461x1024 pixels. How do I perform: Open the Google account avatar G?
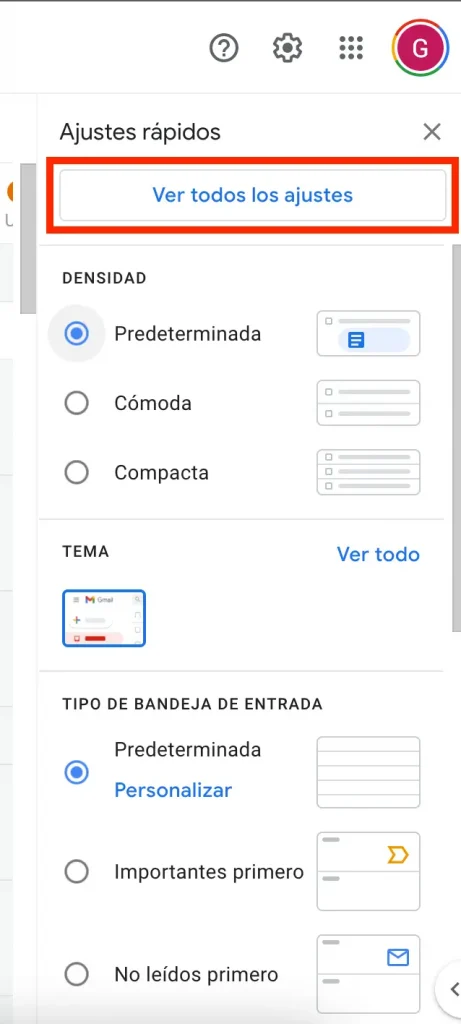click(x=421, y=48)
